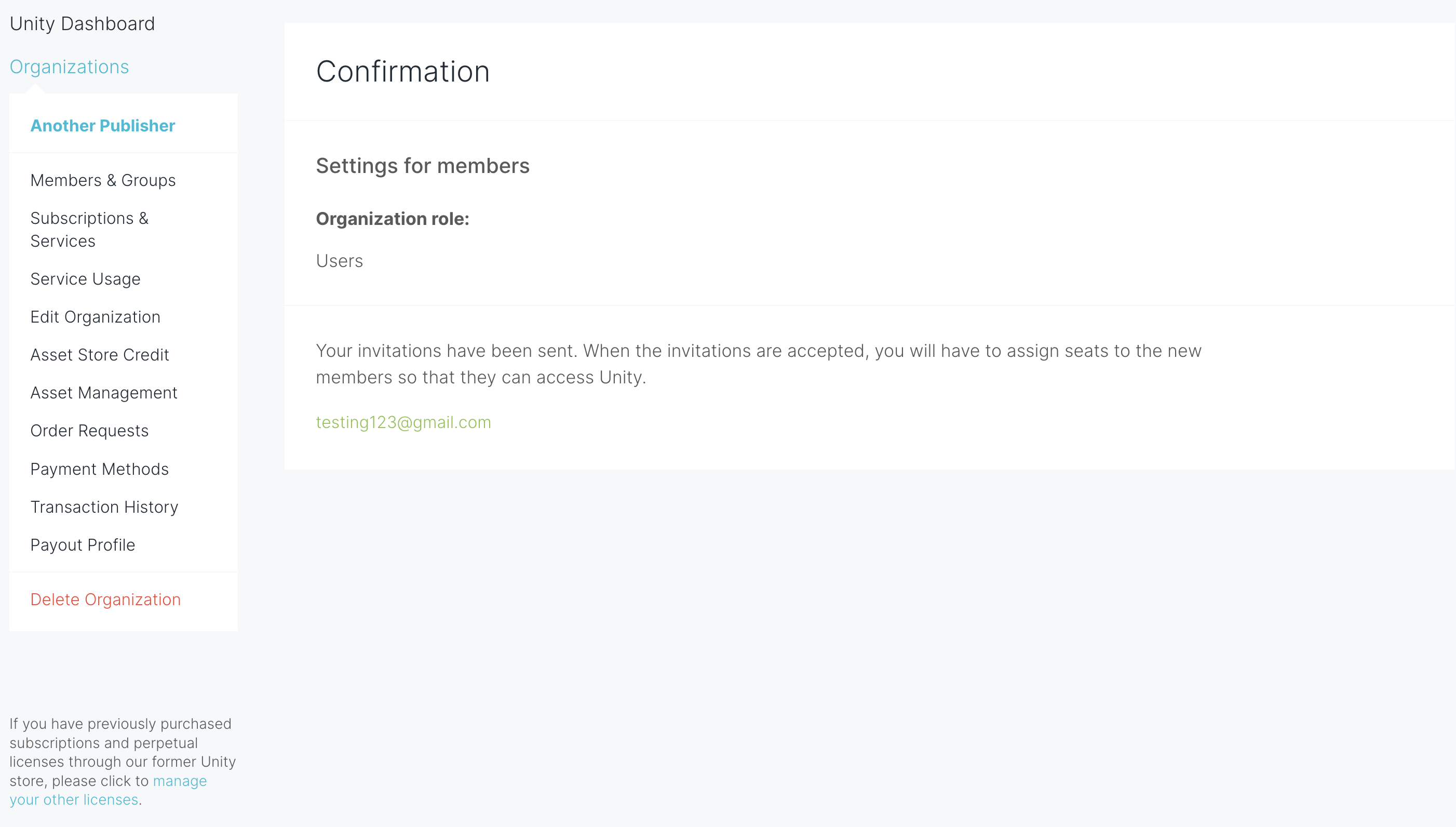The height and width of the screenshot is (827, 1456).
Task: Click the Unity Dashboard title
Action: 83,24
